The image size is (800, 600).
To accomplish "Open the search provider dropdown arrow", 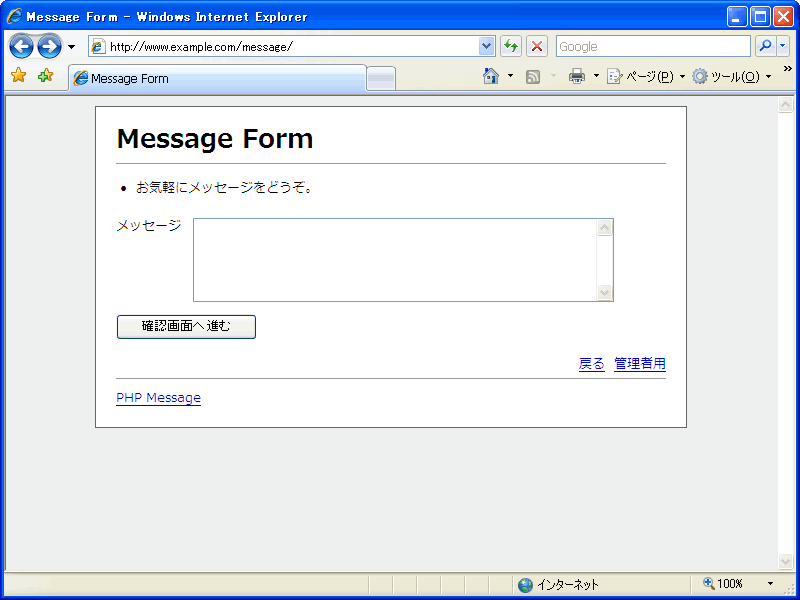I will click(783, 46).
